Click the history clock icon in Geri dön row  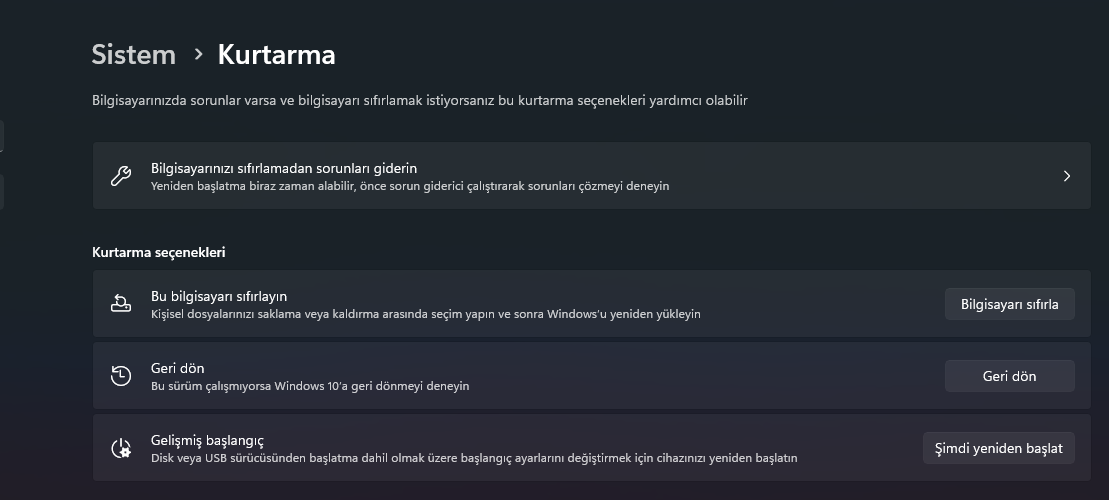(121, 376)
